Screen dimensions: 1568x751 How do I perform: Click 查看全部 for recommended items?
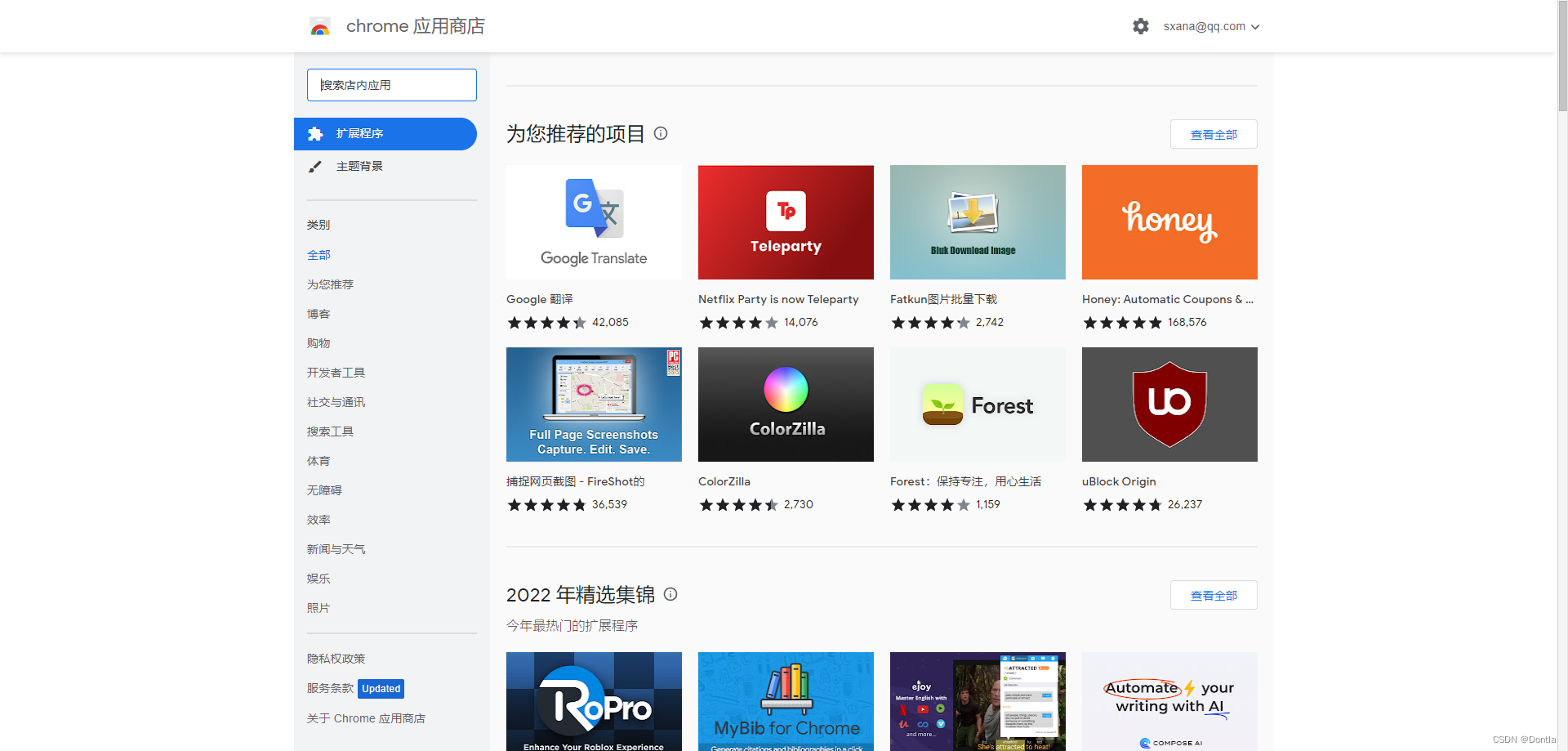[1214, 134]
